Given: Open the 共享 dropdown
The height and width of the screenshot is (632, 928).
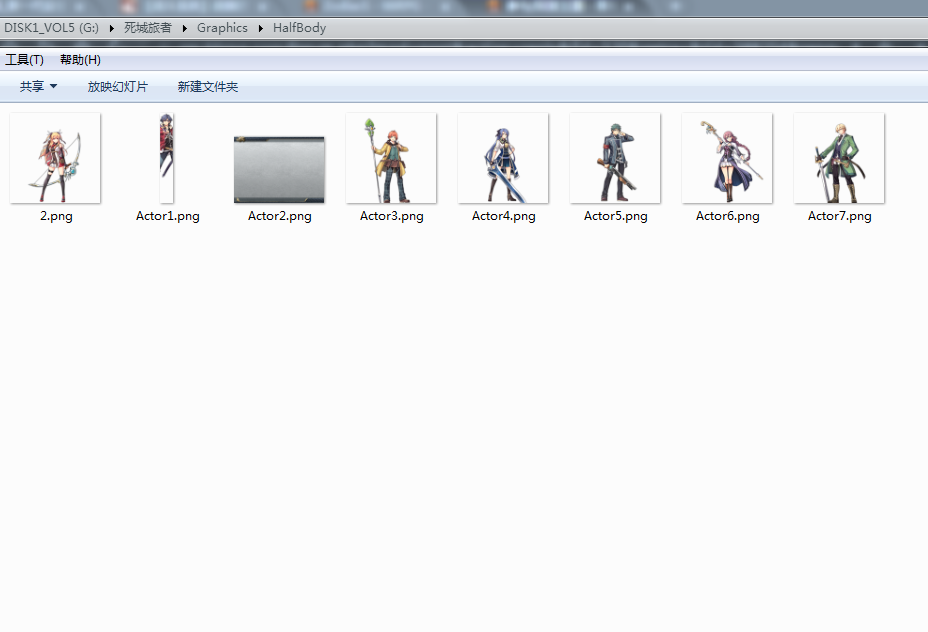Looking at the screenshot, I should [38, 86].
